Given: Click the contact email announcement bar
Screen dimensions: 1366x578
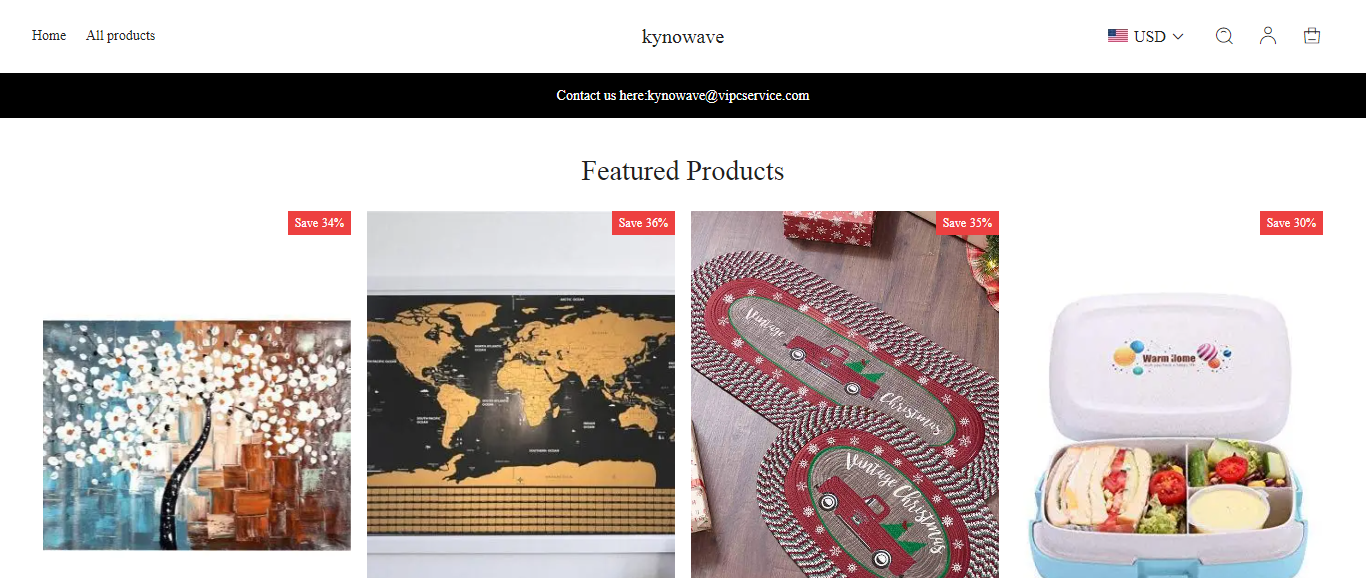Looking at the screenshot, I should point(683,96).
